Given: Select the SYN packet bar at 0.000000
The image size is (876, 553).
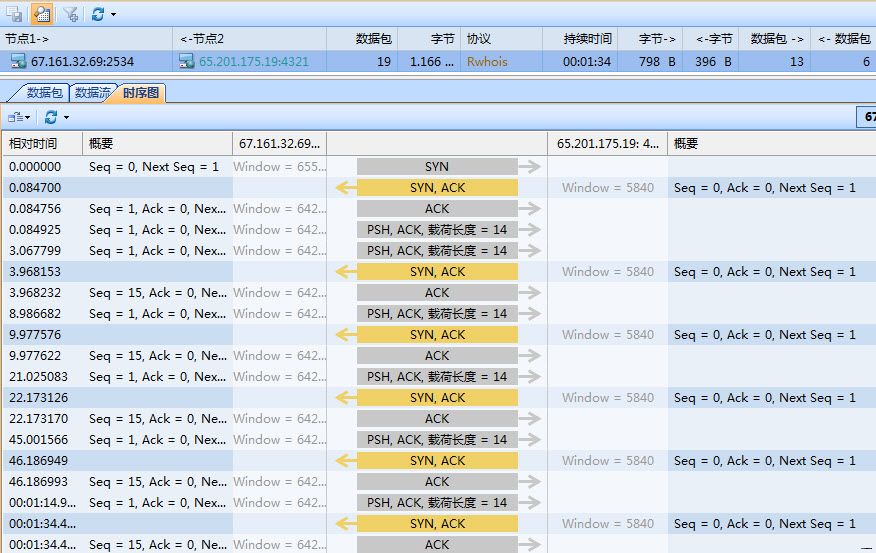Looking at the screenshot, I should coord(437,166).
